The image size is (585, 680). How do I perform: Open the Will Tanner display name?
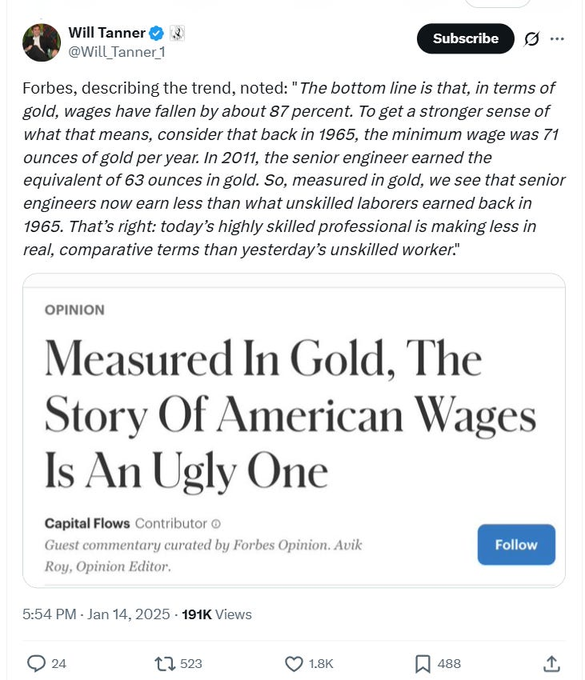tap(107, 33)
